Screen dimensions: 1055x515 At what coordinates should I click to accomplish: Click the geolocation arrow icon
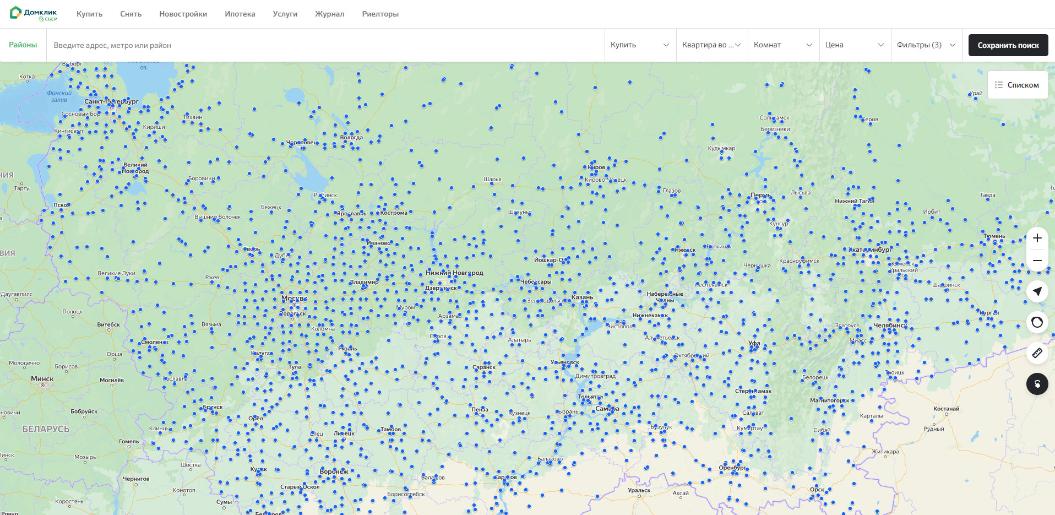tap(1037, 291)
